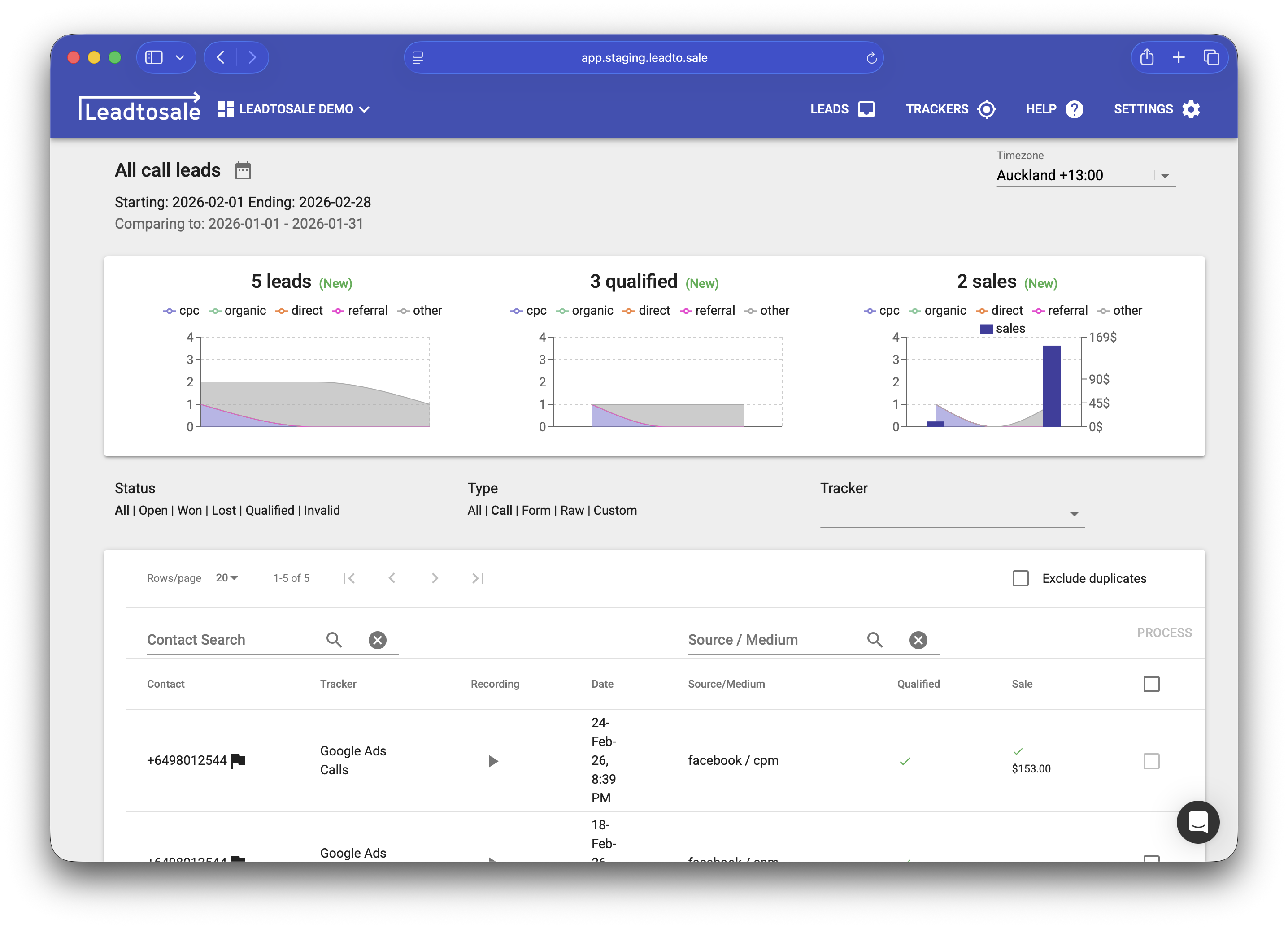Click the Source / Medium search magnifier

click(x=875, y=640)
